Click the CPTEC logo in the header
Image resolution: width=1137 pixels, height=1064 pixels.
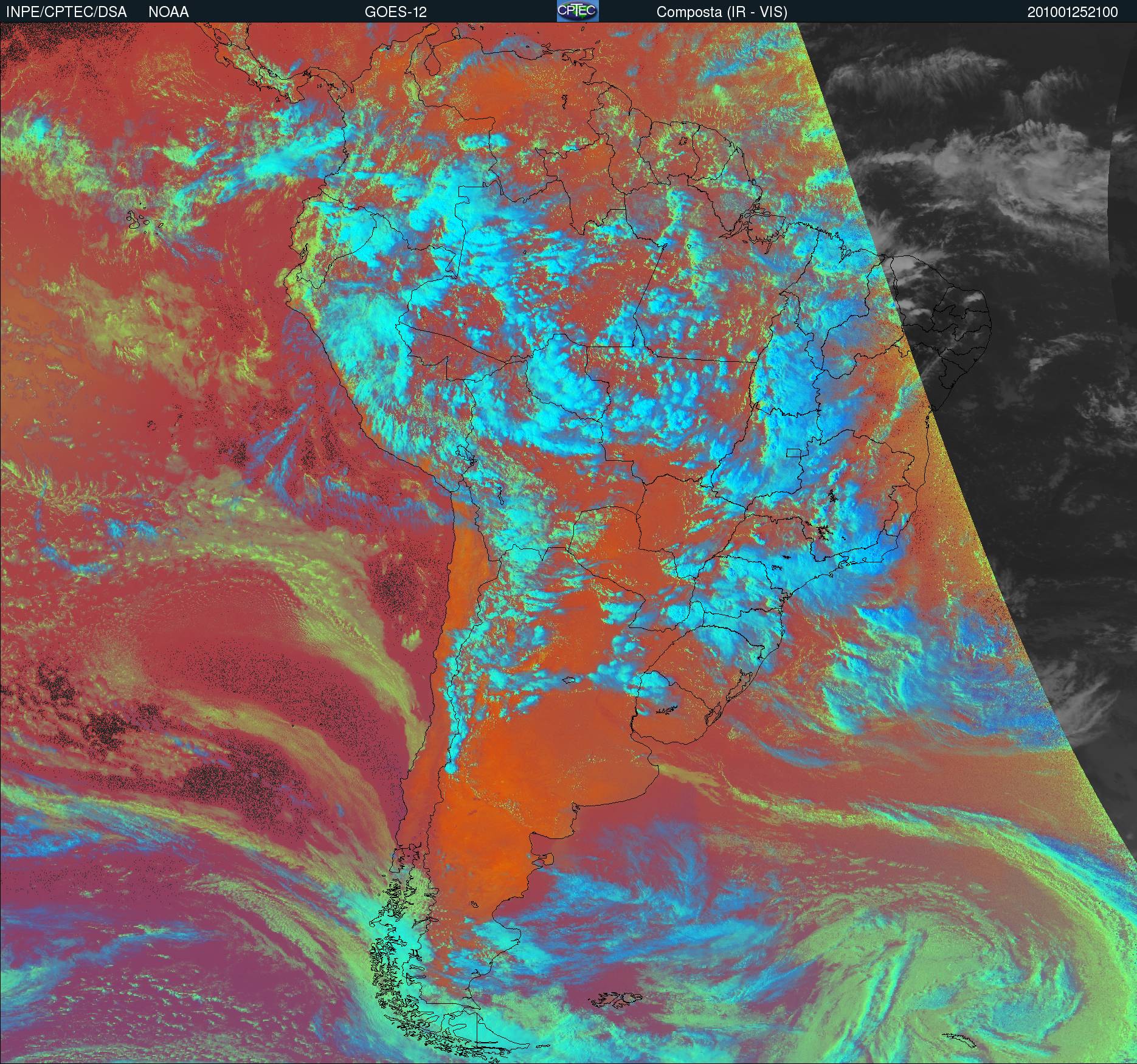[578, 11]
